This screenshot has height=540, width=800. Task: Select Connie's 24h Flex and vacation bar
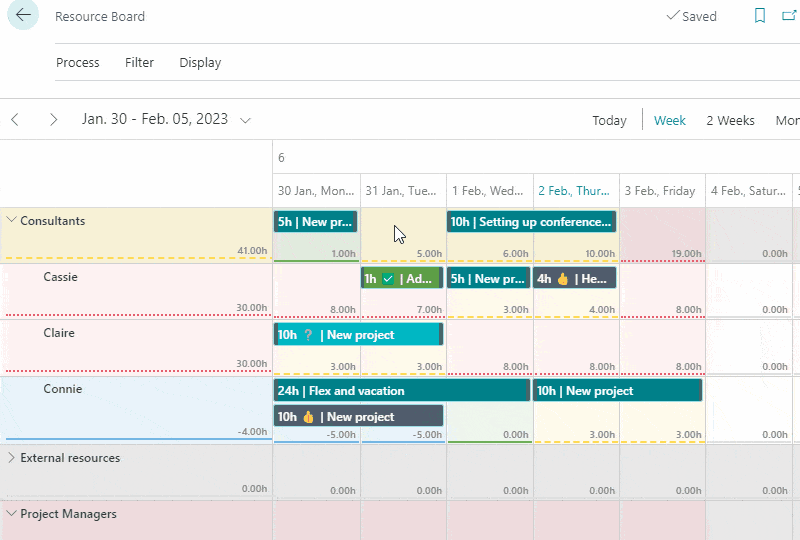[401, 391]
